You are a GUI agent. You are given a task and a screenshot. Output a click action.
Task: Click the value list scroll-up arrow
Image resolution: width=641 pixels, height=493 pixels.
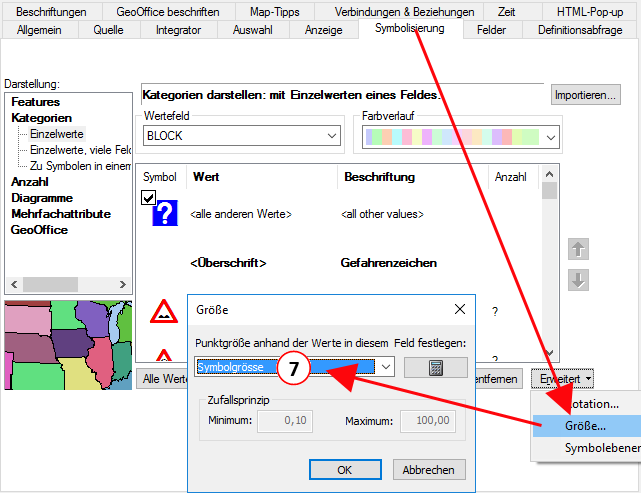click(549, 174)
